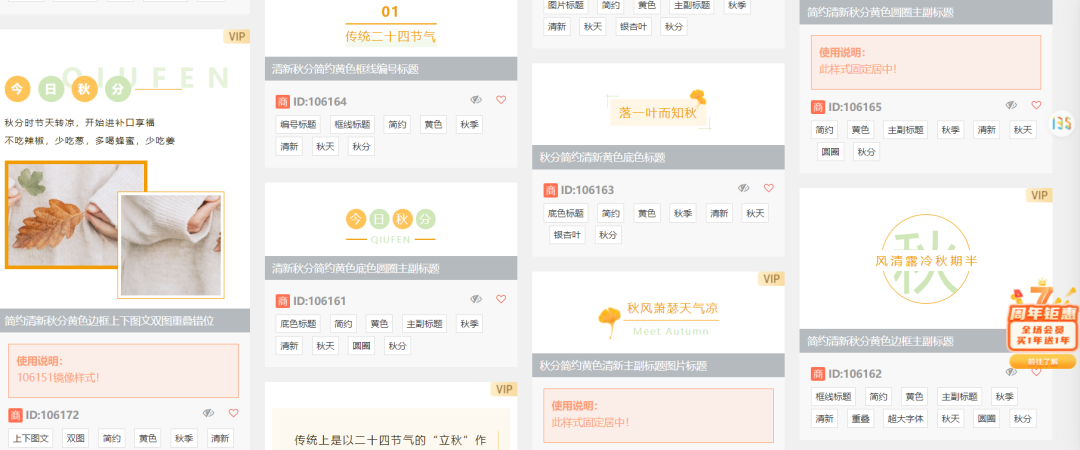Image resolution: width=1080 pixels, height=450 pixels.
Task: Click the ID:106162 label text
Action: pyautogui.click(x=855, y=374)
